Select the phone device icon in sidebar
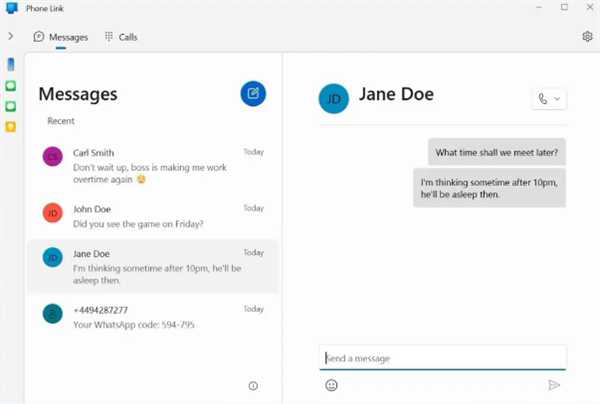Screen dimensions: 600x404 pyautogui.click(x=11, y=65)
